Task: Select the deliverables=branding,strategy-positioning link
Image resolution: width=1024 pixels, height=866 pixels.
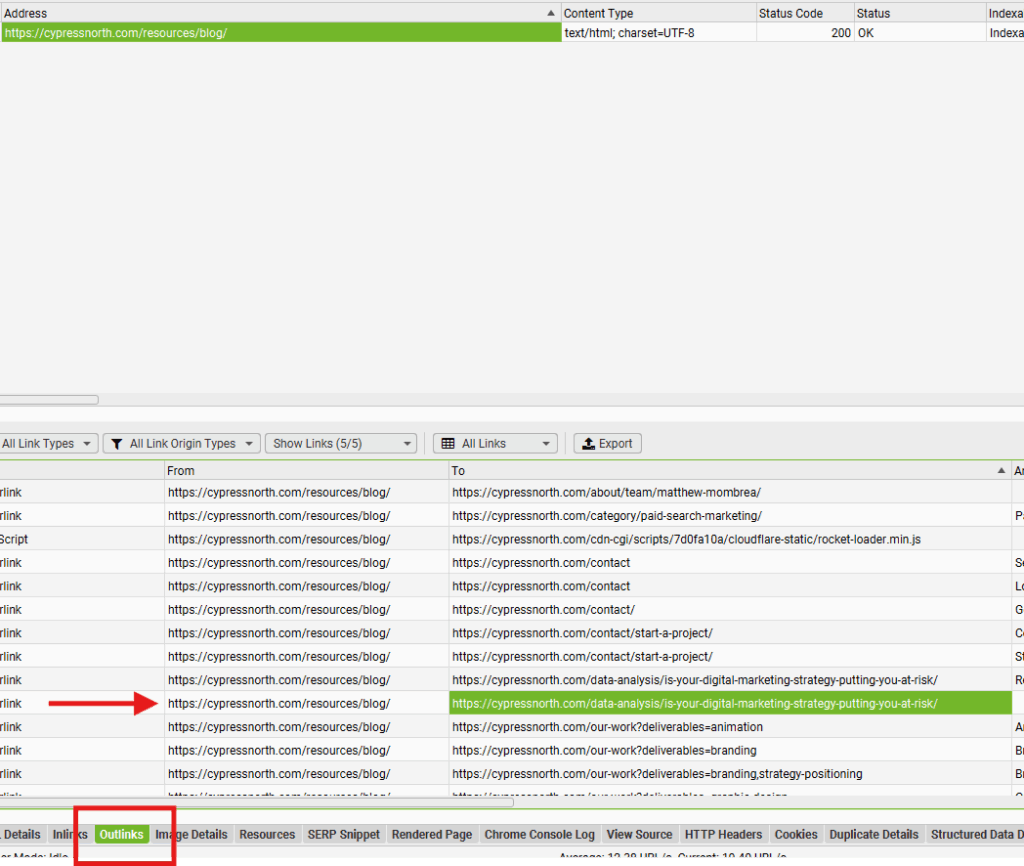Action: click(x=730, y=774)
